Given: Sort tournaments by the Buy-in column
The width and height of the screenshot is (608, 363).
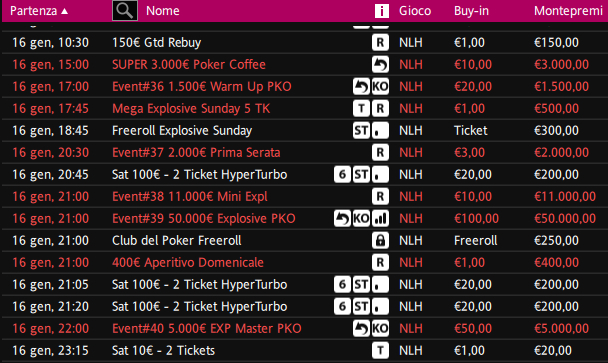Looking at the screenshot, I should tap(471, 11).
